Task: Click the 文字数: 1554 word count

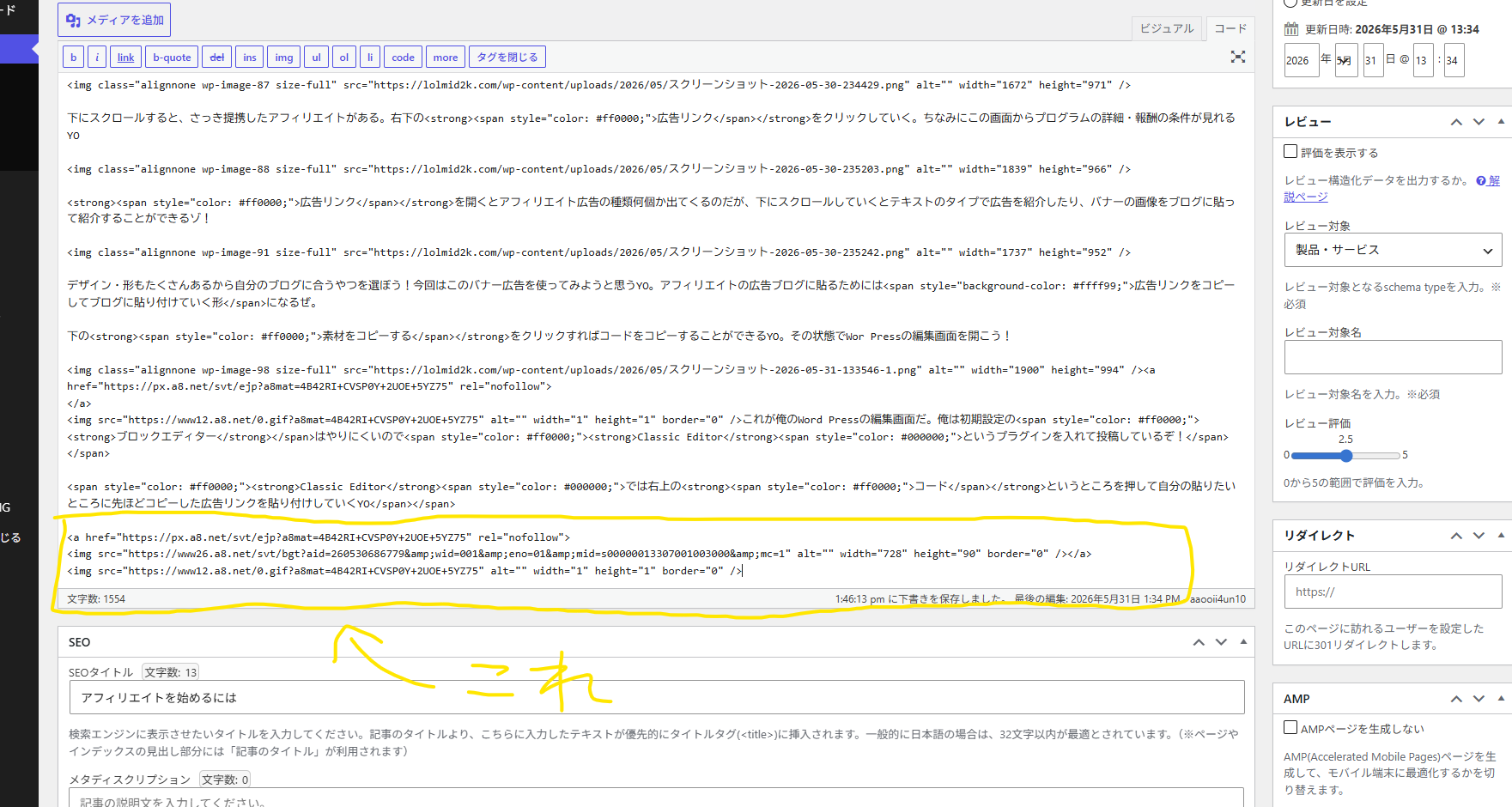Action: pos(96,599)
